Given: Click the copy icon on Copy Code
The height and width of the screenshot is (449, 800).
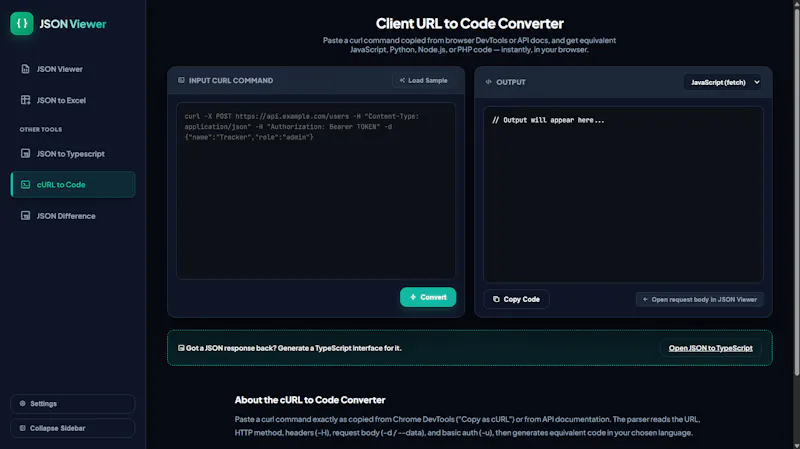Looking at the screenshot, I should coord(496,300).
